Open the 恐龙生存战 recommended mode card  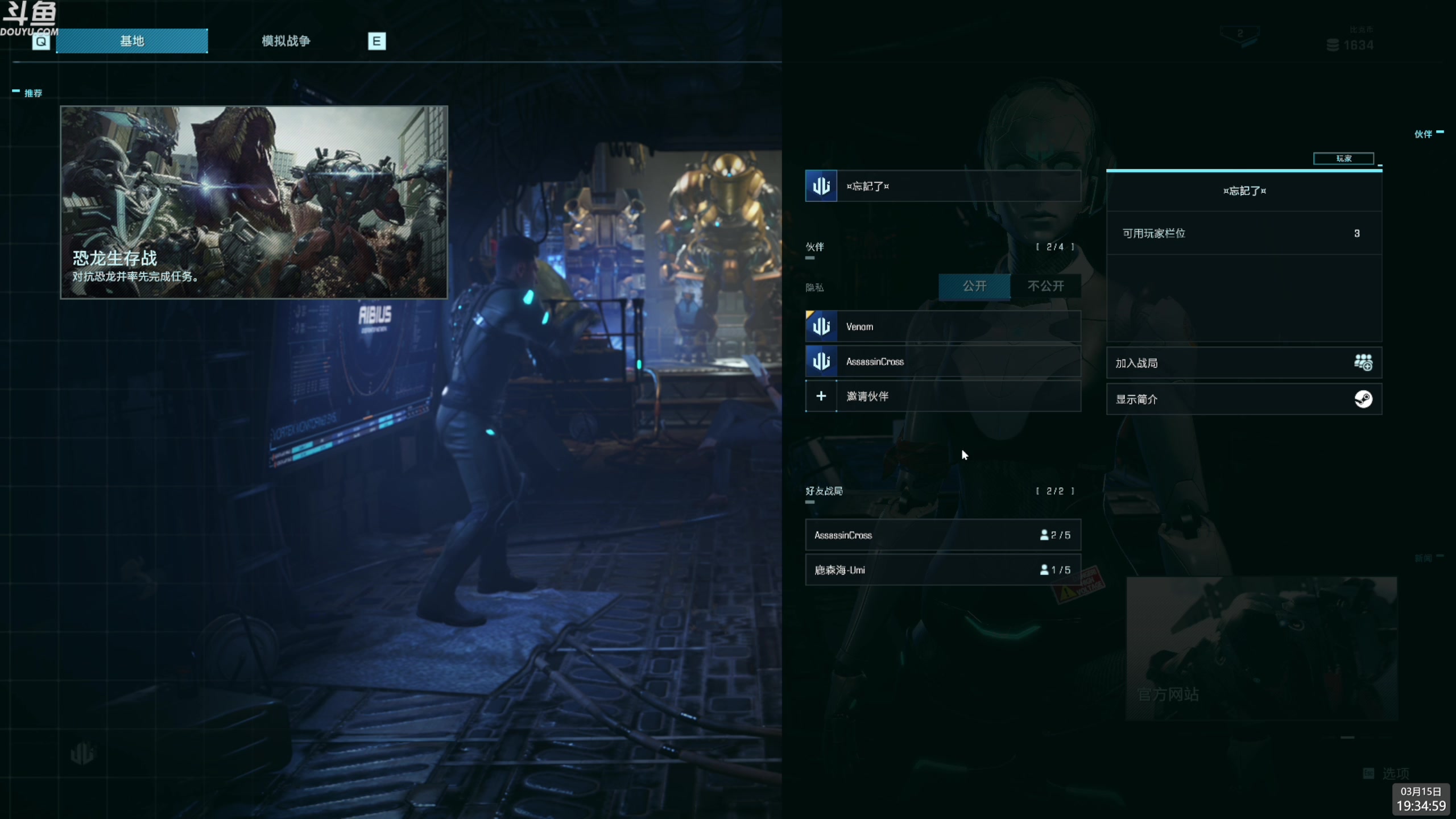[254, 202]
